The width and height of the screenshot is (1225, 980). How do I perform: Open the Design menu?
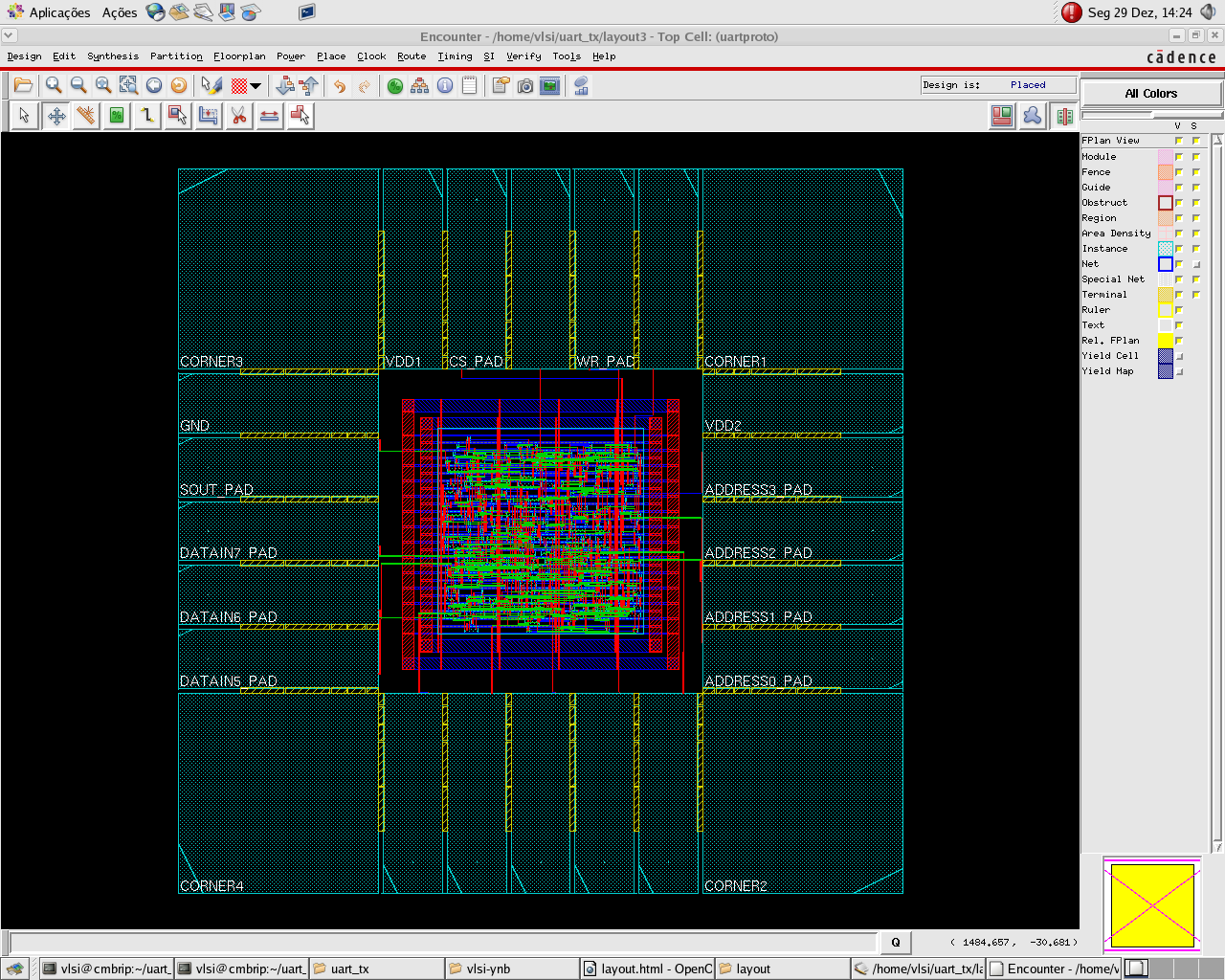click(24, 56)
